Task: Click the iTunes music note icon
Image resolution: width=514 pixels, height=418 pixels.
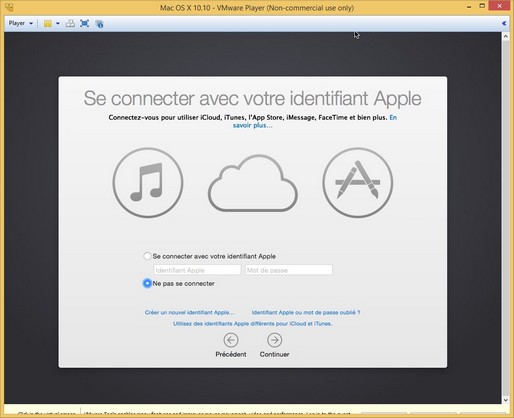Action: (x=148, y=183)
